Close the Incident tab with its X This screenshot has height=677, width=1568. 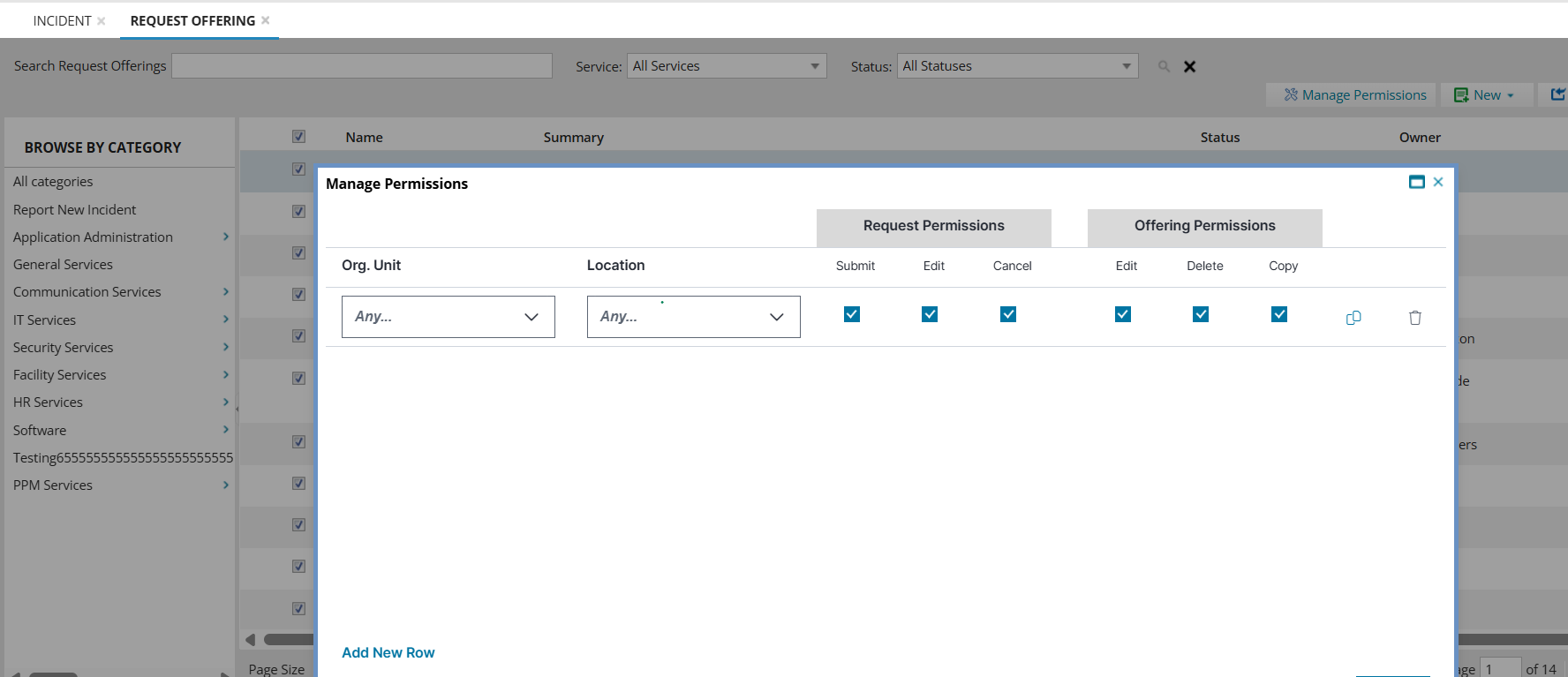tap(102, 21)
